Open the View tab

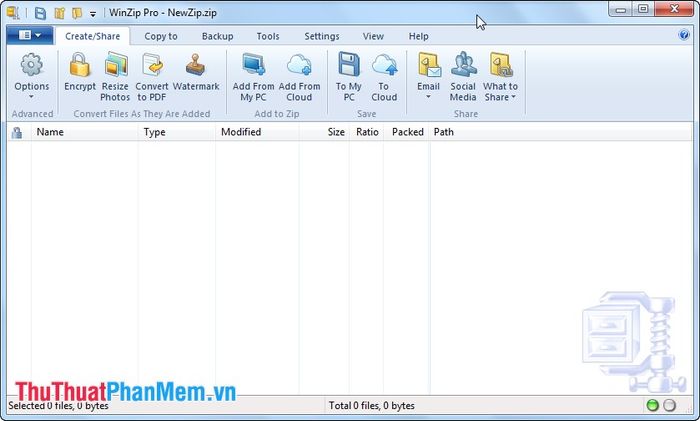(373, 36)
